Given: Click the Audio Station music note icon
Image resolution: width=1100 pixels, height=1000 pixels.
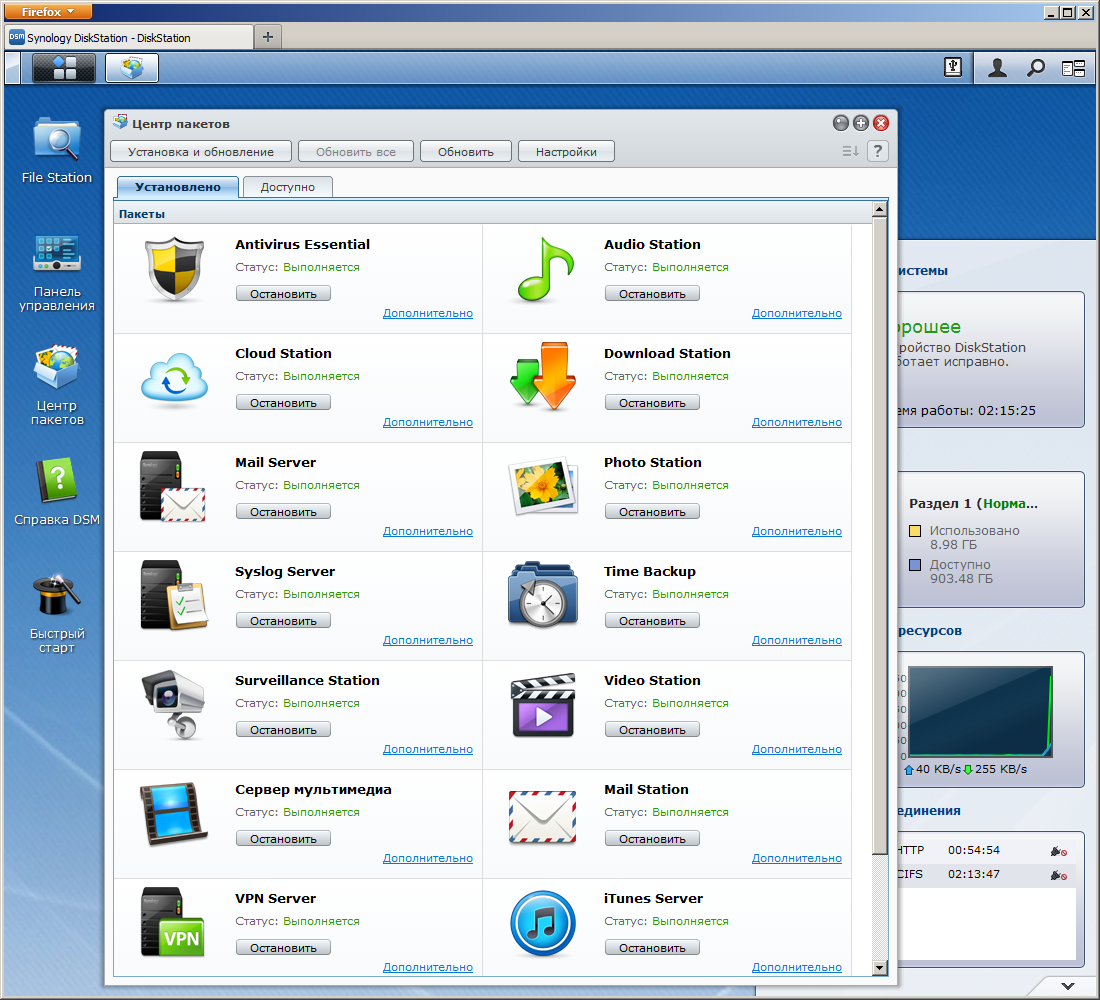Looking at the screenshot, I should tap(544, 269).
